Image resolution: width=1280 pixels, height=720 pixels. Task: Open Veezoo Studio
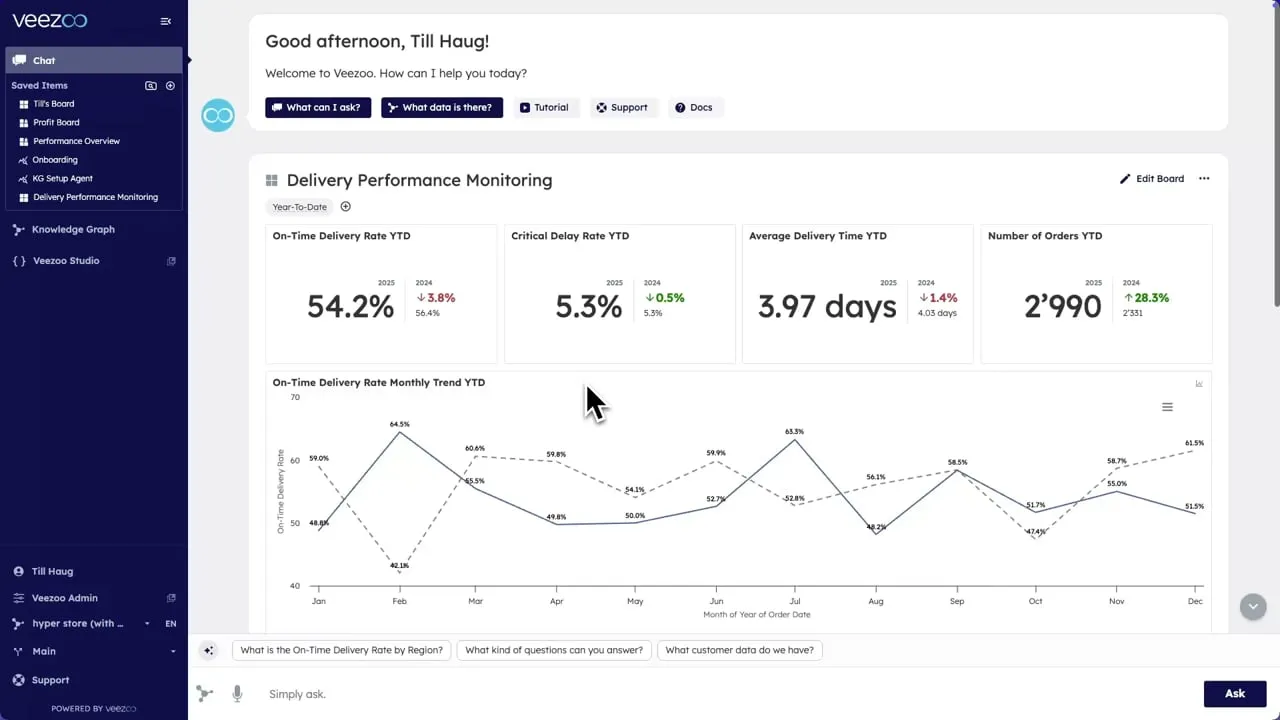[65, 261]
